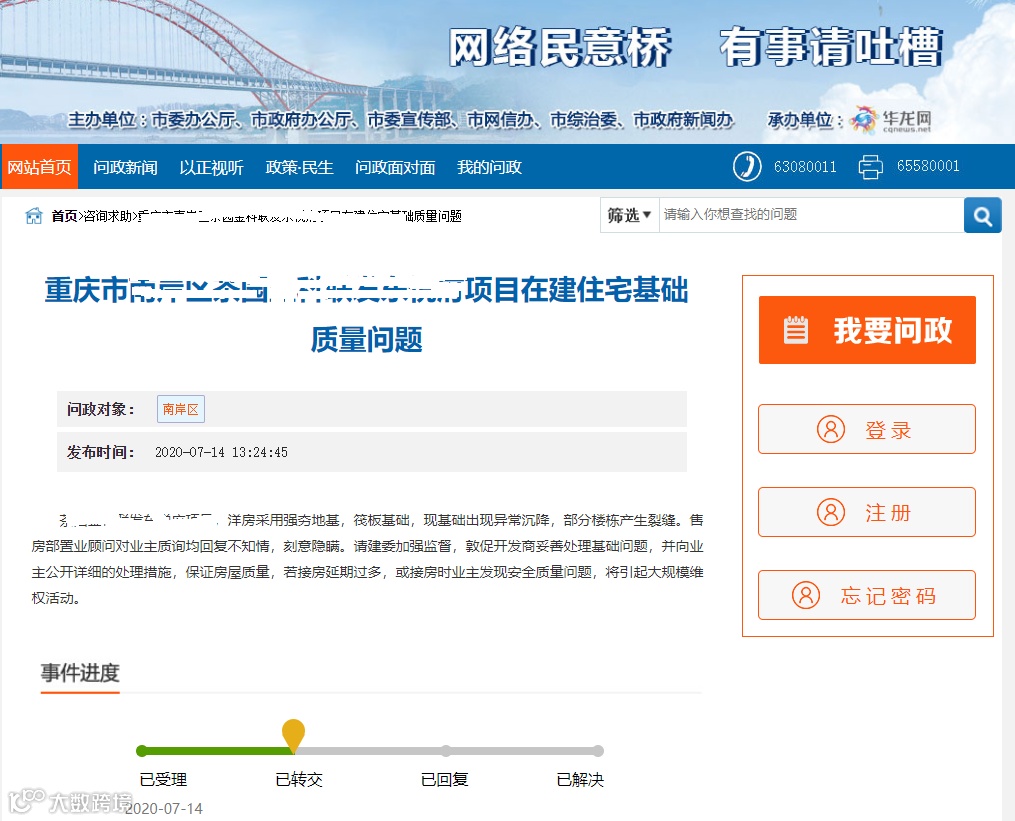Open 问政面对面 section
The width and height of the screenshot is (1015, 821).
[395, 168]
